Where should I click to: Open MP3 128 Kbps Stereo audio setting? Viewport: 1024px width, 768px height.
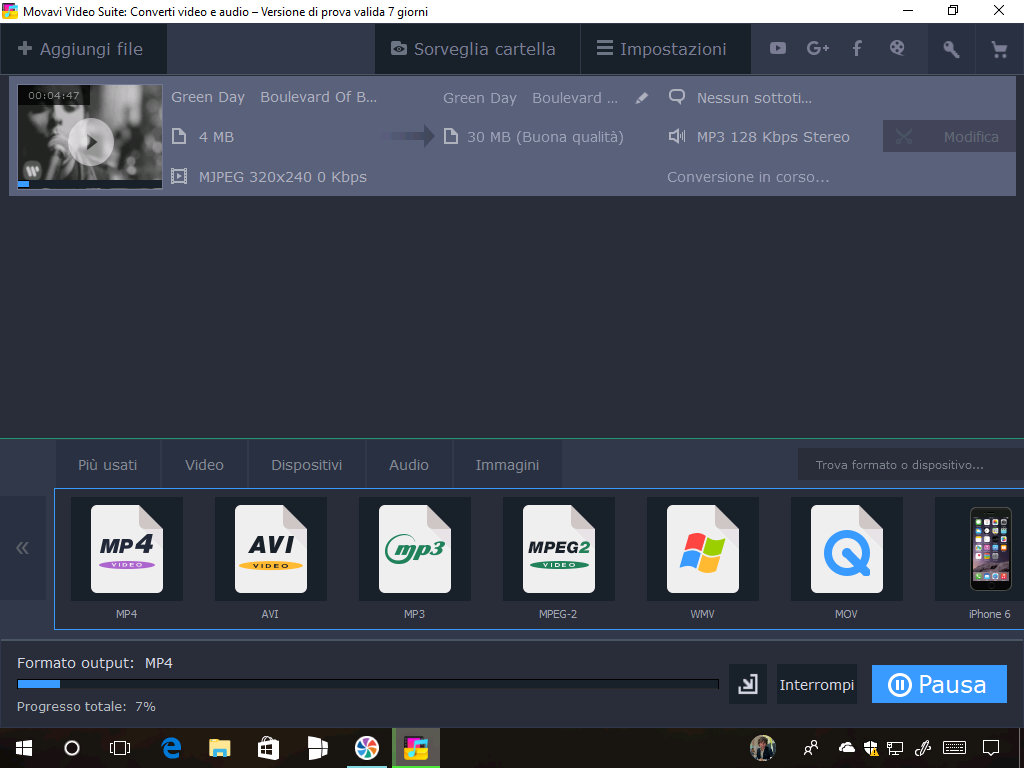tap(773, 137)
